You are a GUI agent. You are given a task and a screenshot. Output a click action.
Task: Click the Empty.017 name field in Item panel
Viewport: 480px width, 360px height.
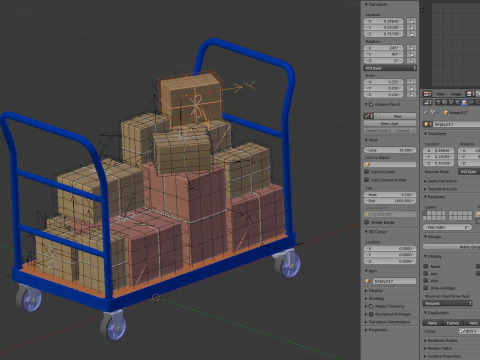(x=394, y=281)
